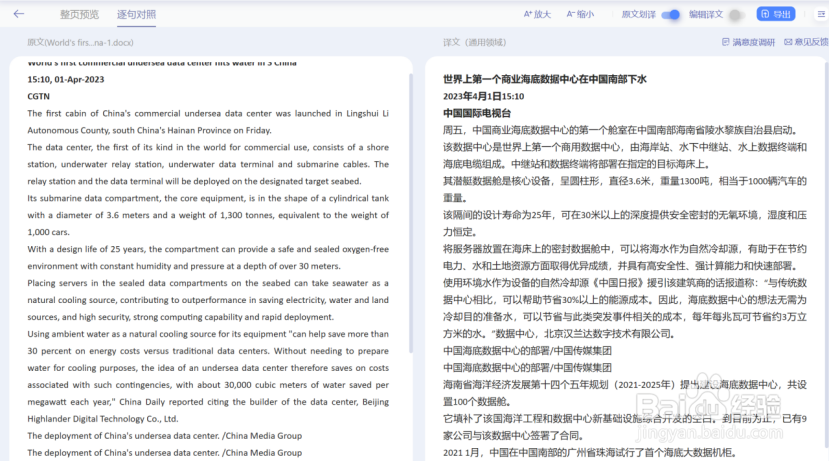
Task: Click the 导出 export button
Action: pyautogui.click(x=776, y=14)
